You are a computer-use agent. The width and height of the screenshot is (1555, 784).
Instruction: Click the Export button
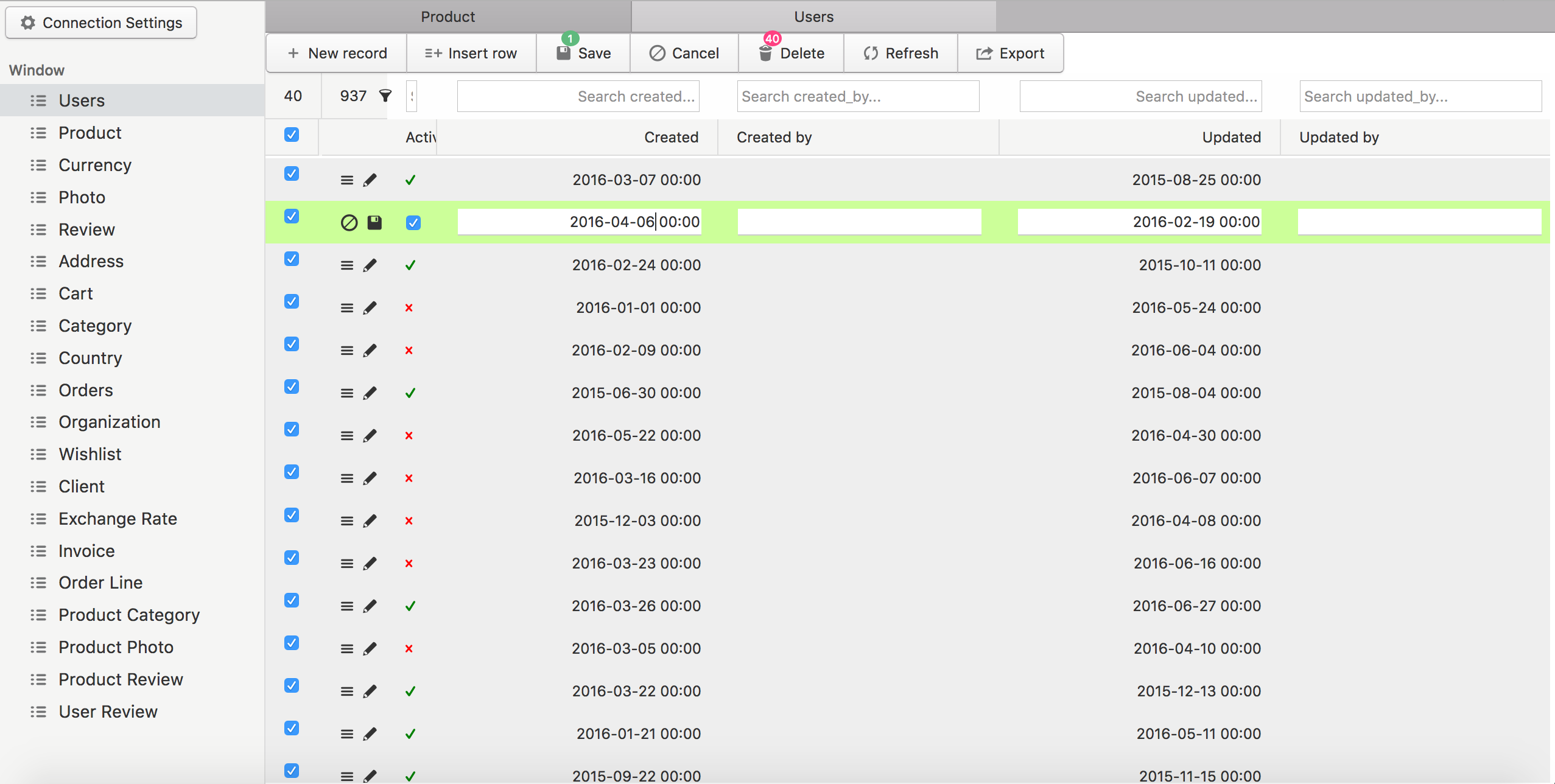coord(1010,54)
